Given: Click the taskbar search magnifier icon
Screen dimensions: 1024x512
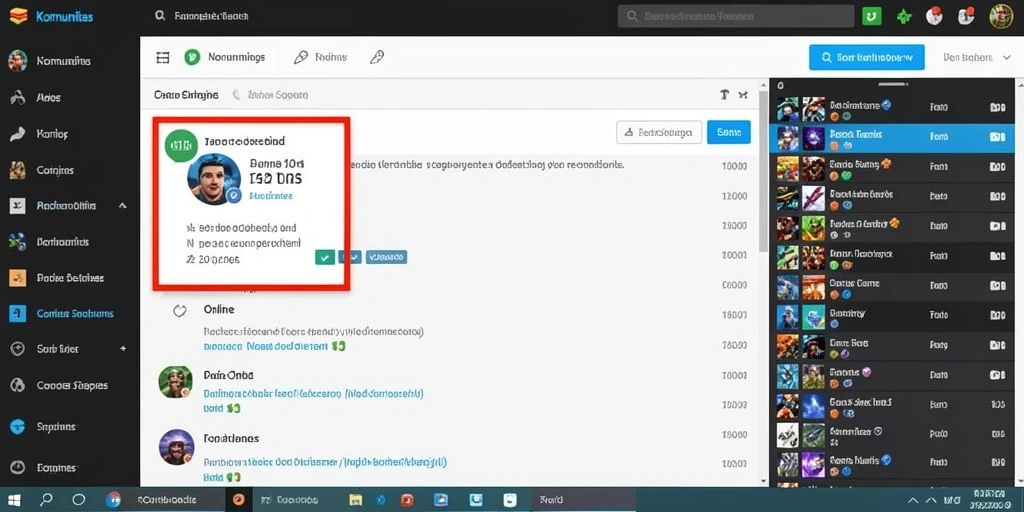Looking at the screenshot, I should coord(46,500).
